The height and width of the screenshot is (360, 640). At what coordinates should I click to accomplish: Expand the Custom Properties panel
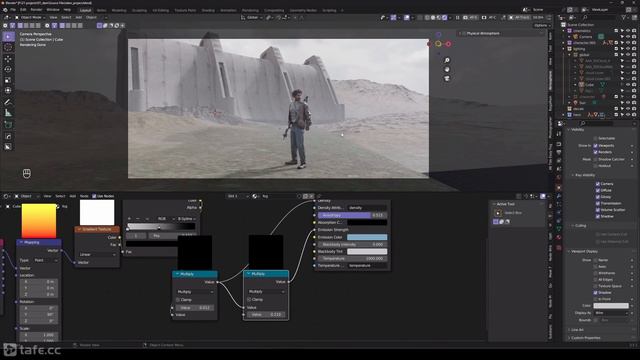(x=585, y=338)
